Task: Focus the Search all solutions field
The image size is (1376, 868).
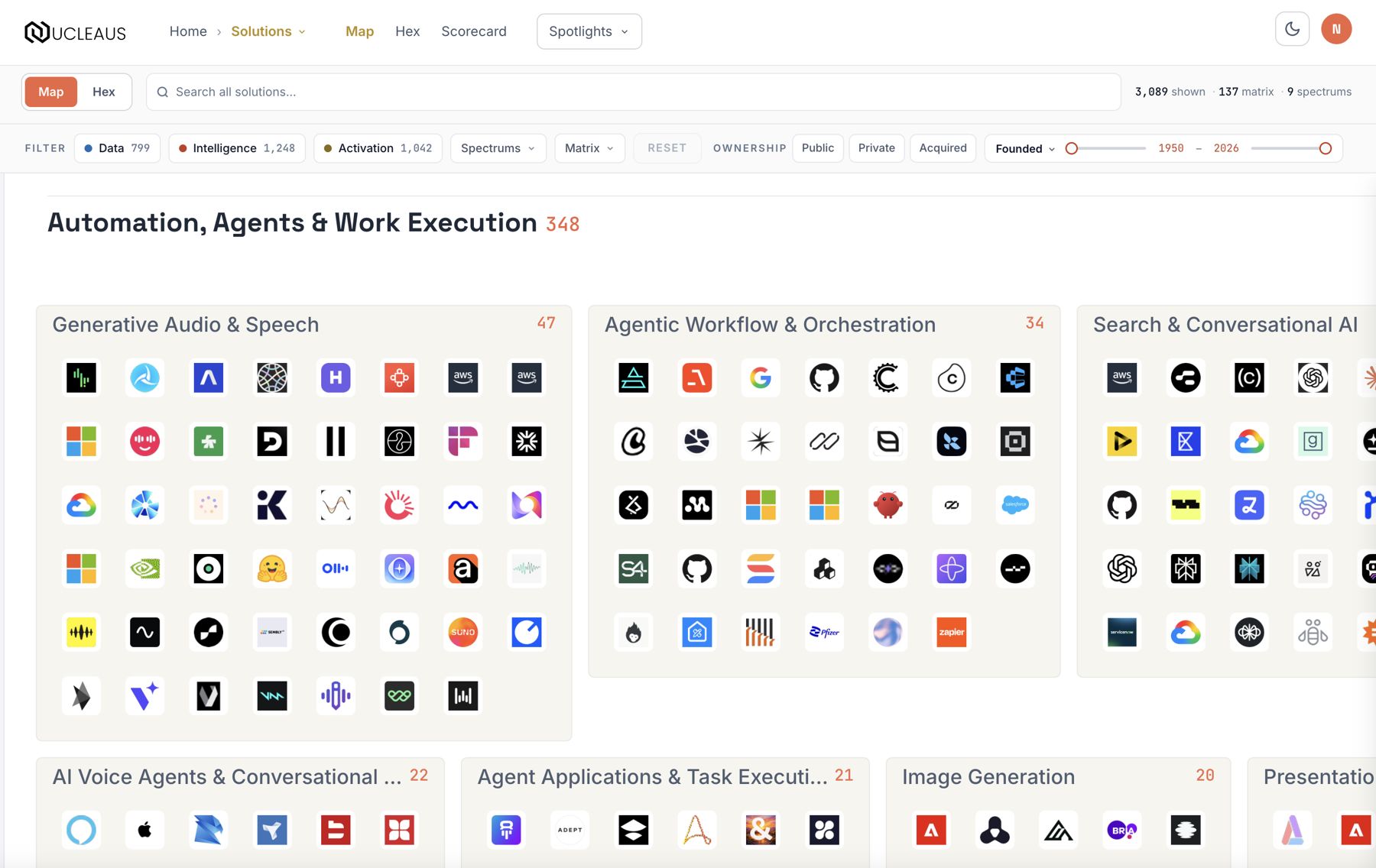Action: [x=633, y=92]
